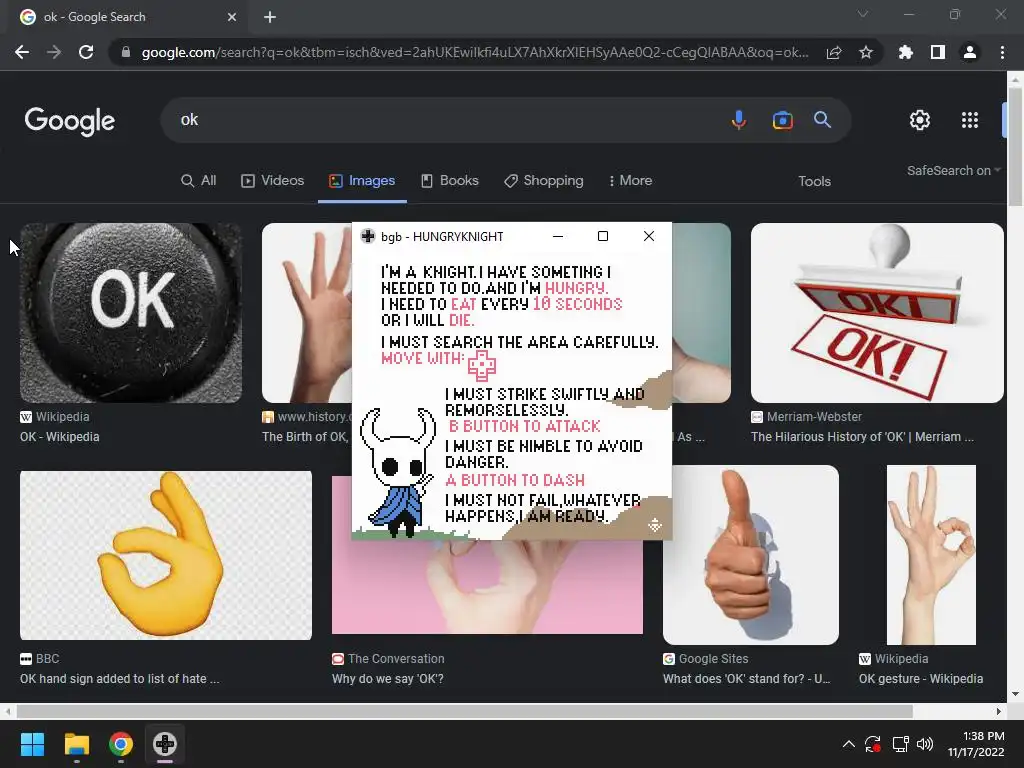
Task: Close the 'ok - Google Search' tab
Action: (x=232, y=17)
